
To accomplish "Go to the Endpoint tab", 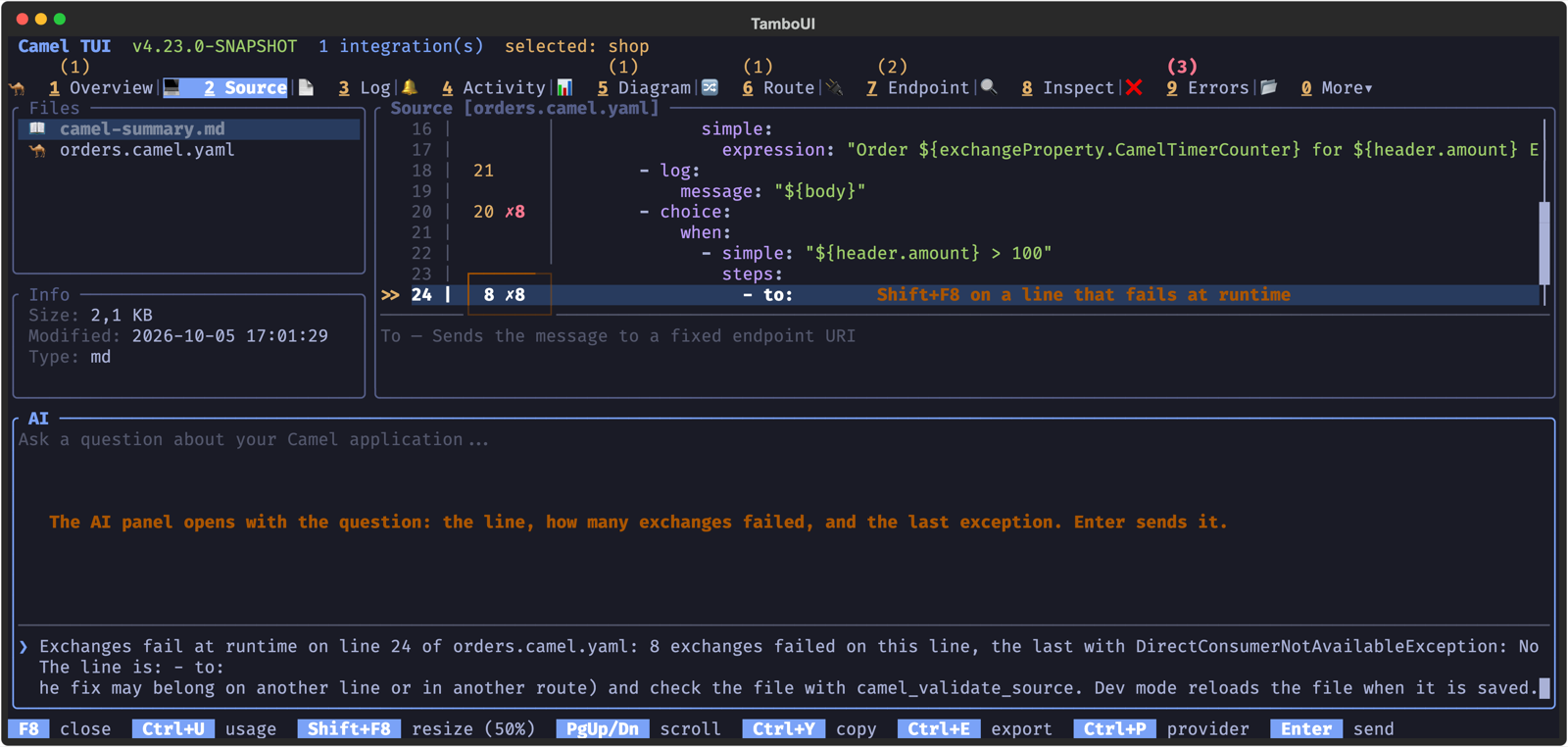I will coord(918,88).
